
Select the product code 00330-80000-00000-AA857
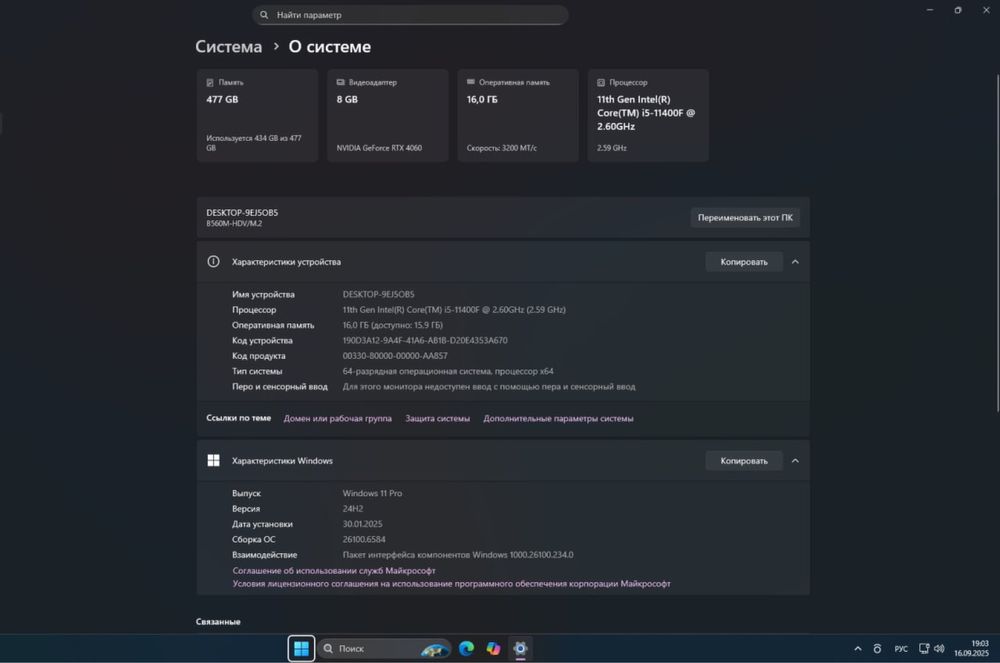[x=395, y=356]
